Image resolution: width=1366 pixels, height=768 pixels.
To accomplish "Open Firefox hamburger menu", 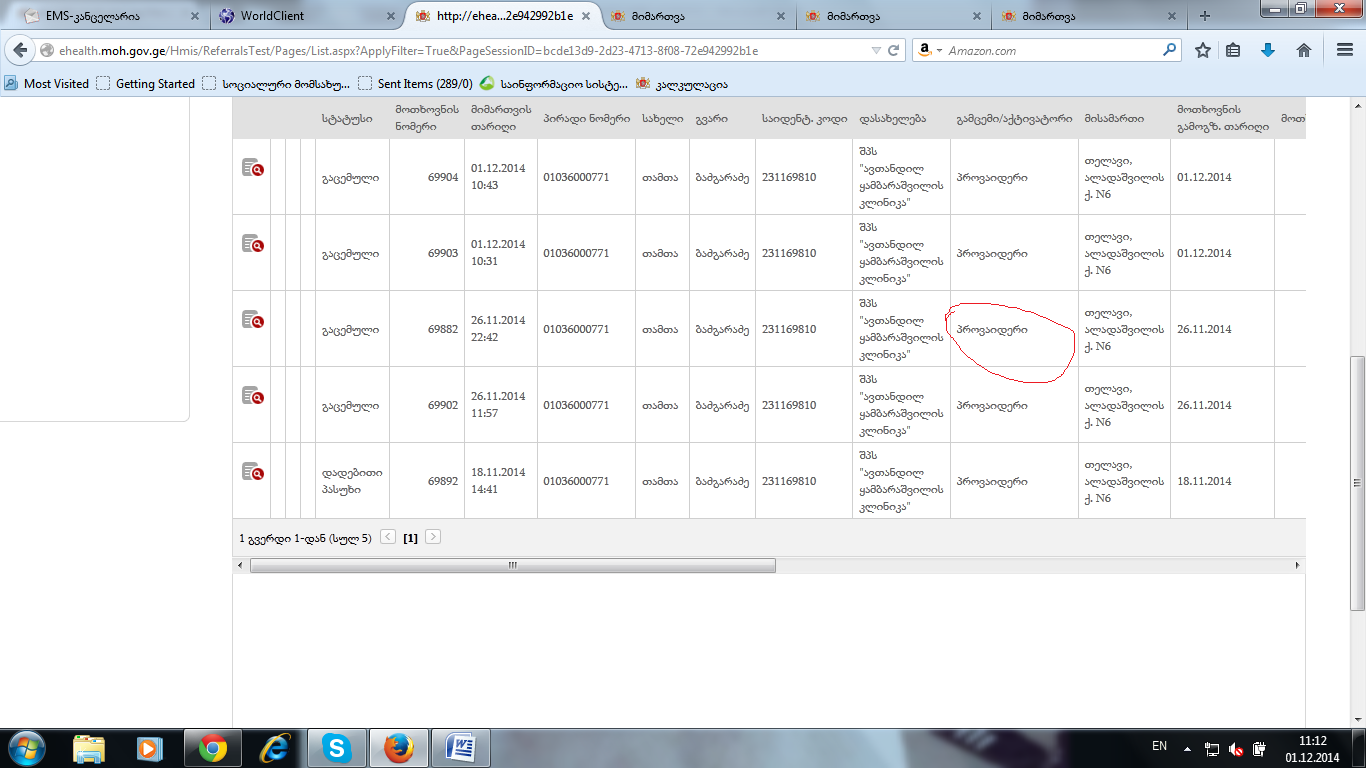I will (1345, 50).
